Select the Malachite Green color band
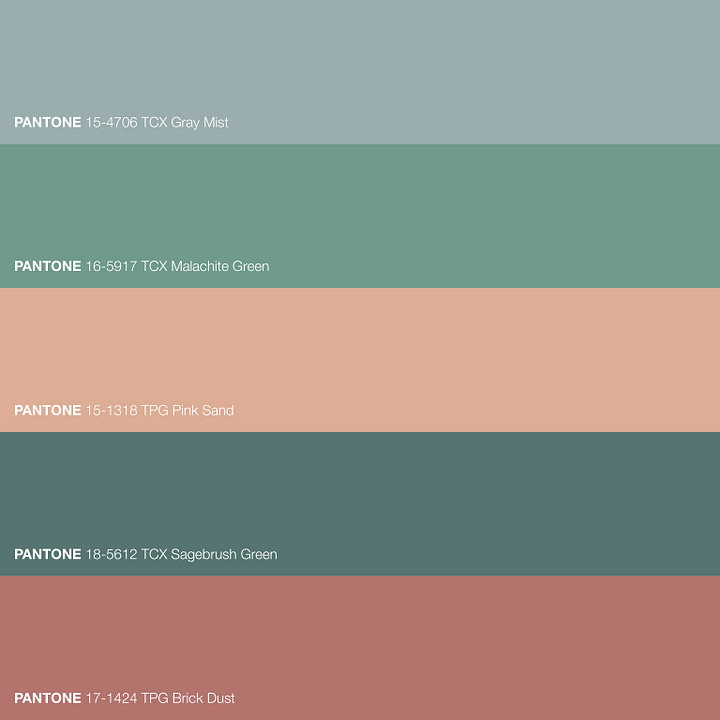720x720 pixels. pyautogui.click(x=360, y=216)
